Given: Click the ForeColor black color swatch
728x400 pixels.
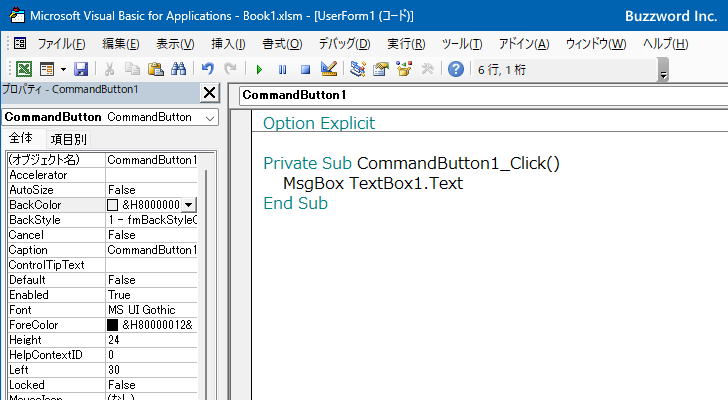Looking at the screenshot, I should tap(113, 325).
